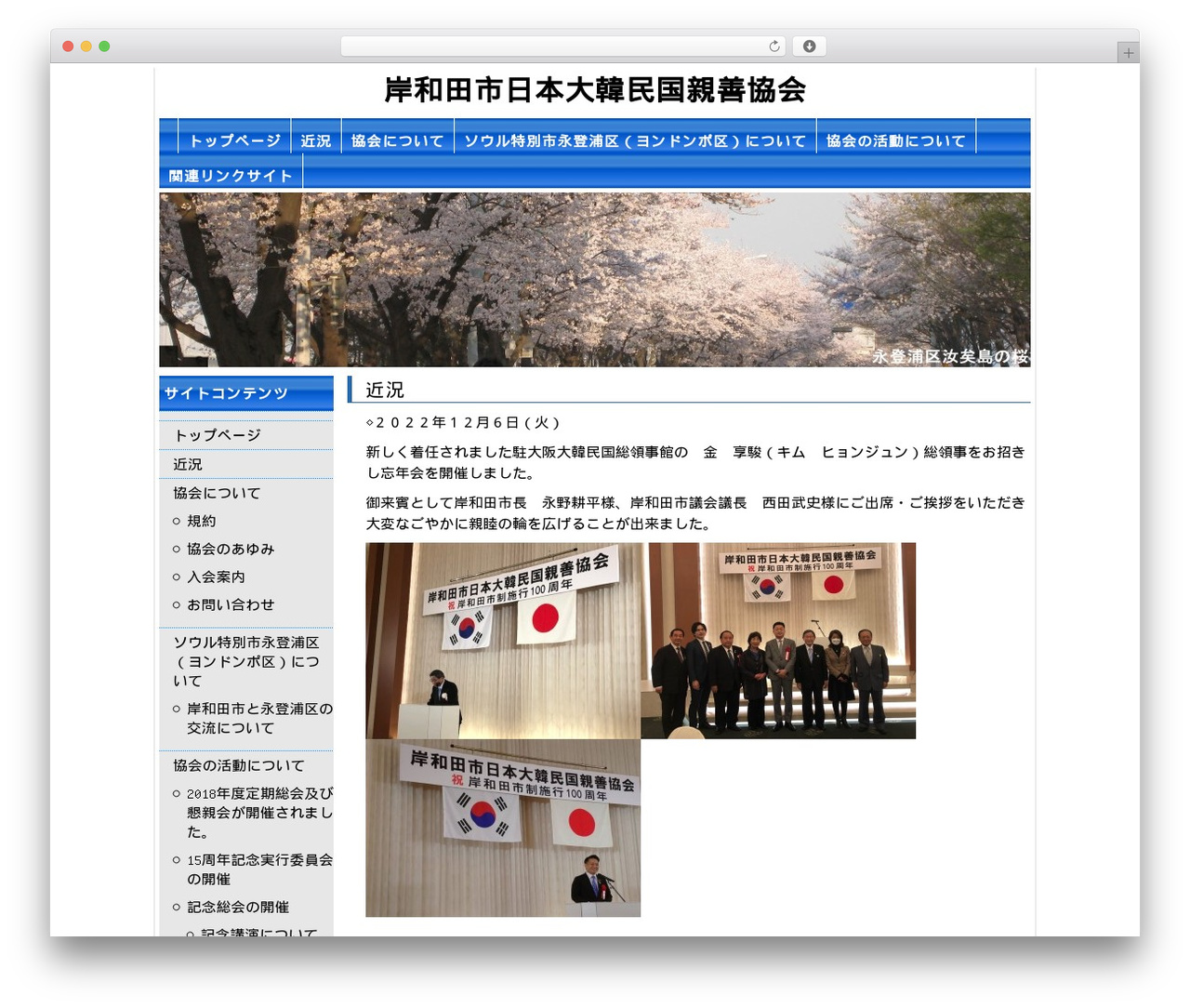Open 近況 in the sidebar list
Image resolution: width=1190 pixels, height=1008 pixels.
(x=188, y=464)
